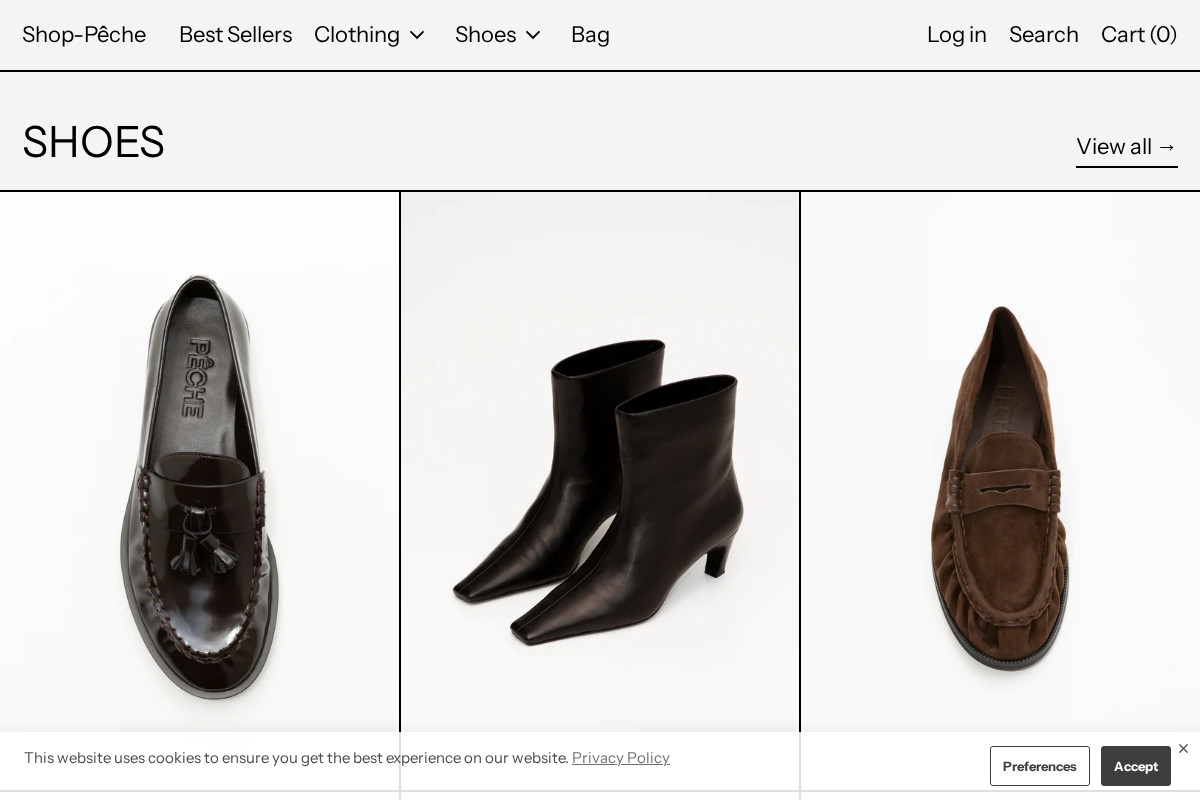
Task: Click the arrow next to View all
Action: tap(1166, 146)
